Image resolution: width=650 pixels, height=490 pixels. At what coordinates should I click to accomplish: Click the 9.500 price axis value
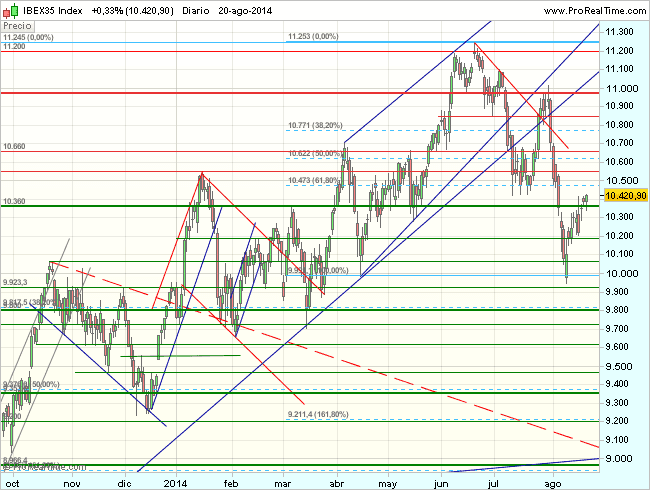point(619,366)
